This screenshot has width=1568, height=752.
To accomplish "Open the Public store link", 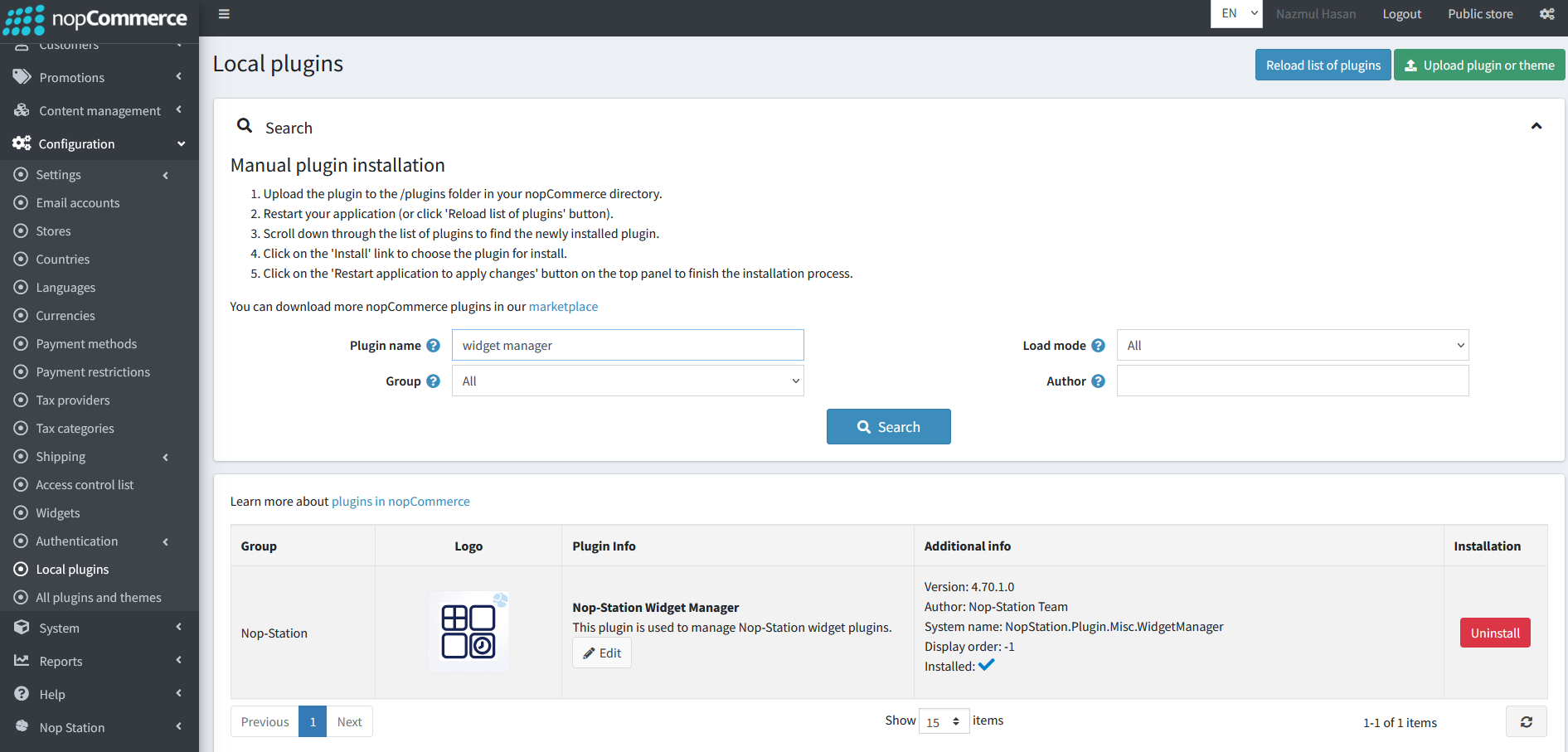I will (x=1480, y=14).
